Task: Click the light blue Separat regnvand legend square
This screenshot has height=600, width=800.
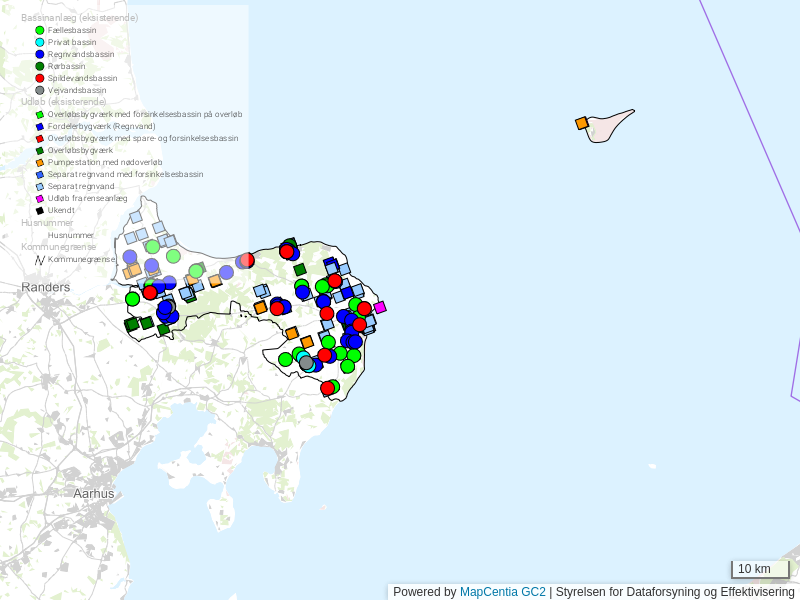Action: pos(40,187)
